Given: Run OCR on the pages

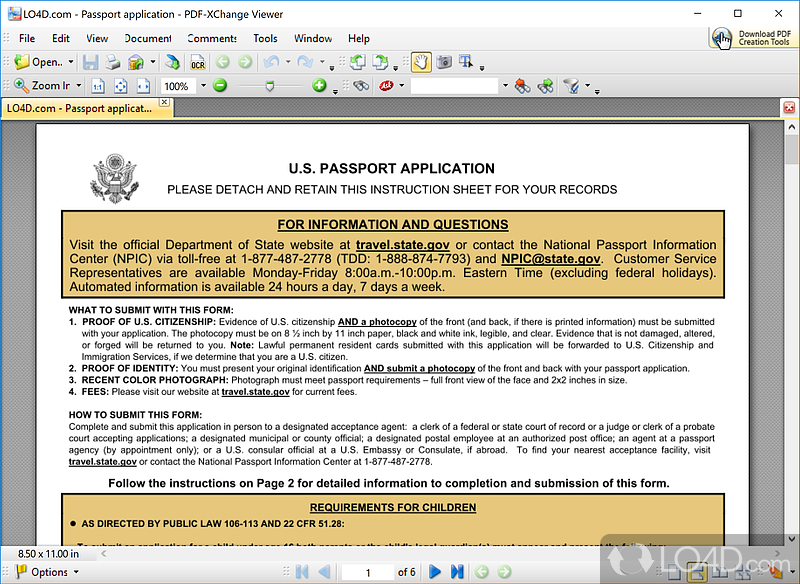Looking at the screenshot, I should tap(198, 62).
